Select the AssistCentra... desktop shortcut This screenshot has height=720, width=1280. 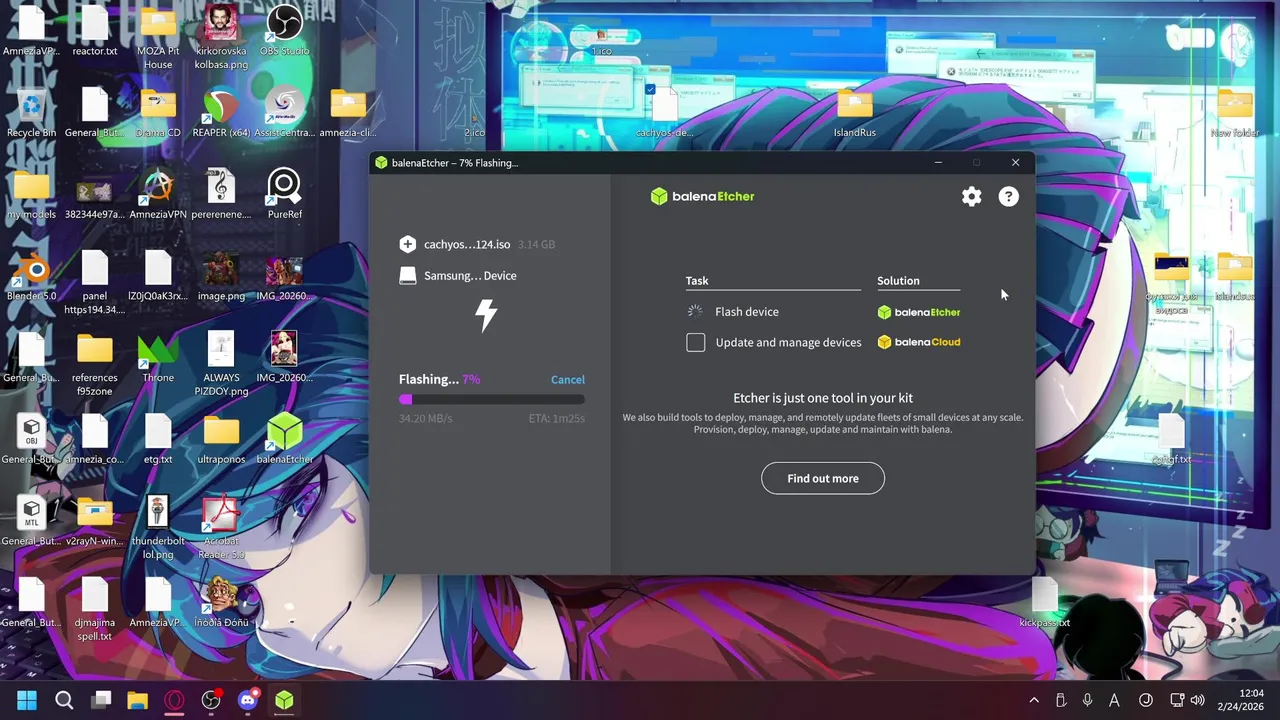(x=284, y=113)
